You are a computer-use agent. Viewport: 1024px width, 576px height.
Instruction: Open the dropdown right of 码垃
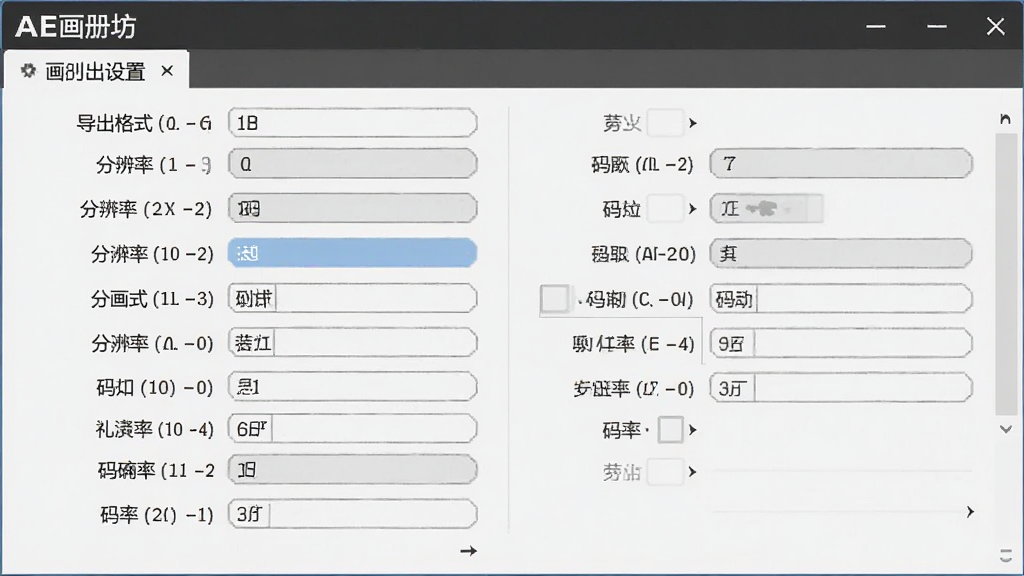tap(766, 209)
